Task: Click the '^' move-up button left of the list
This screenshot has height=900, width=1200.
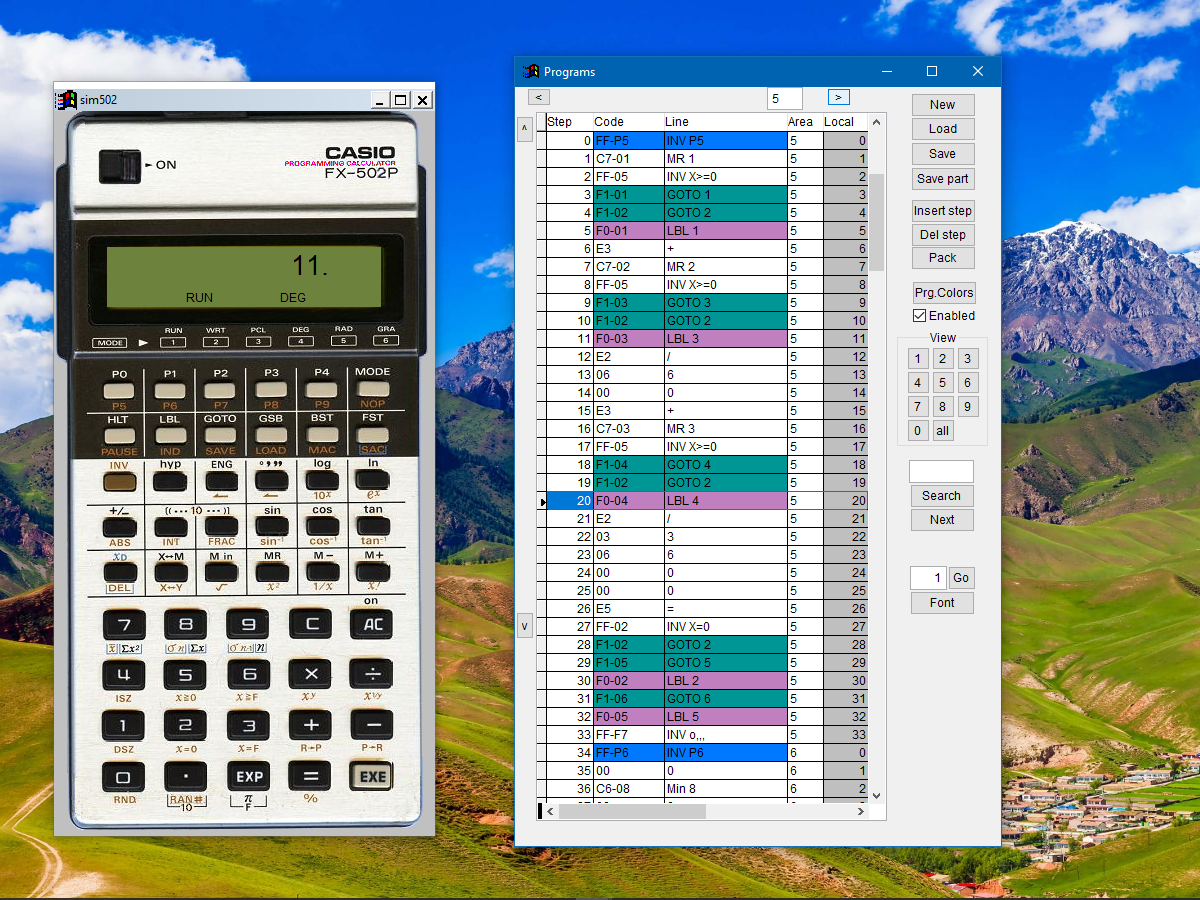Action: tap(525, 130)
